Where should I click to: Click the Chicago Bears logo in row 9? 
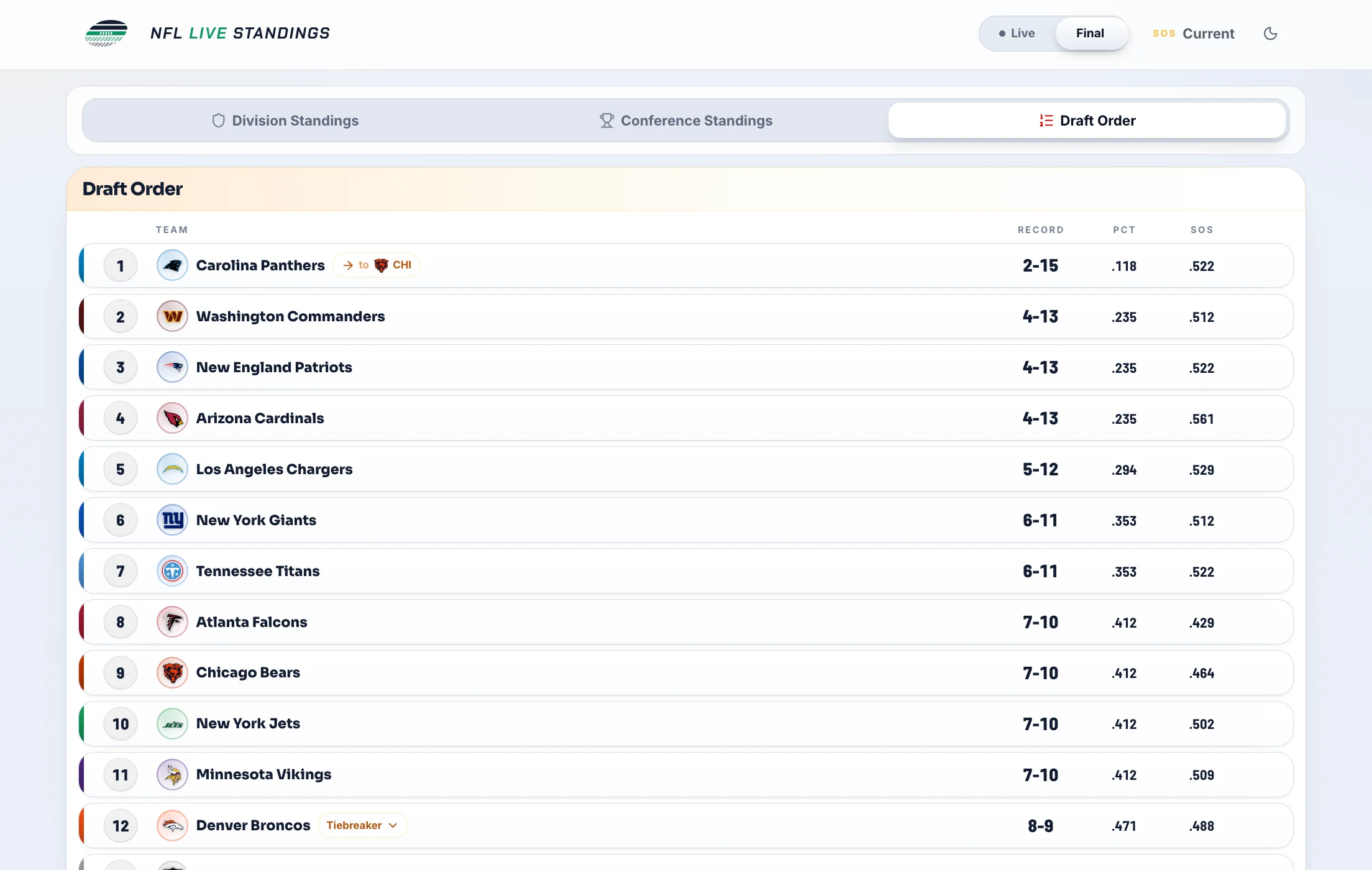pos(172,673)
